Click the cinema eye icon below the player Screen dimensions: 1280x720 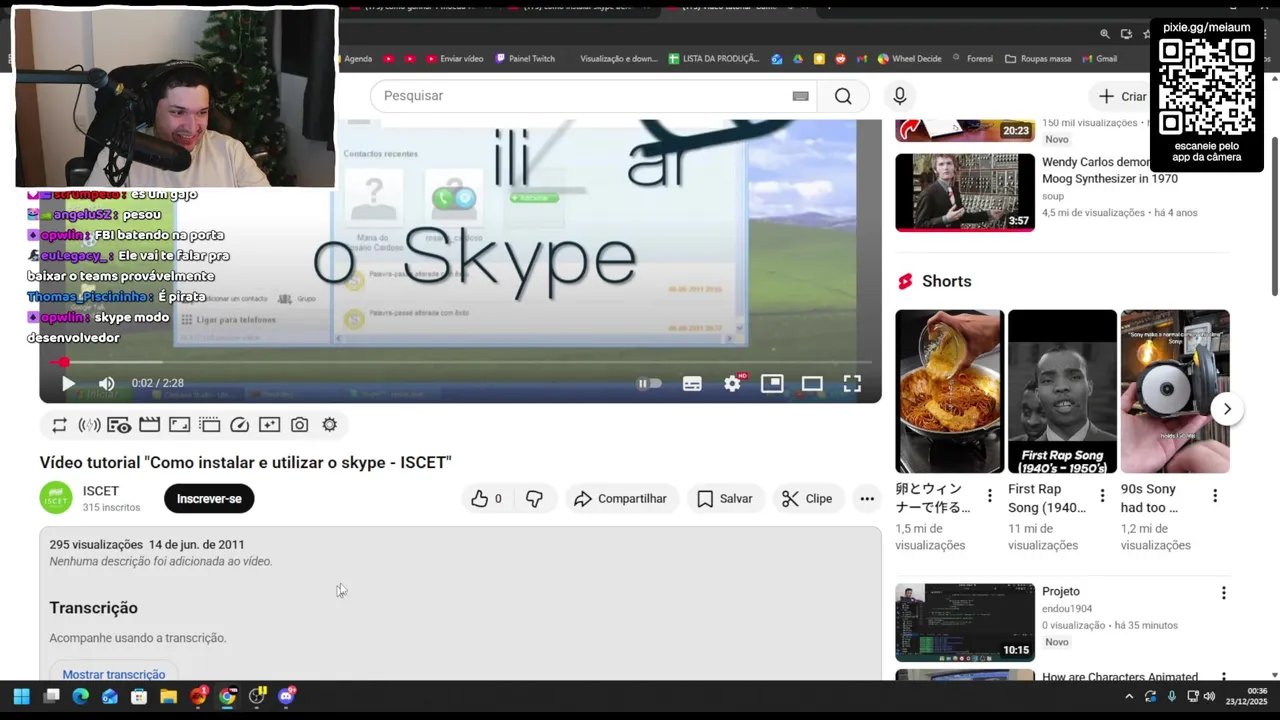click(119, 425)
